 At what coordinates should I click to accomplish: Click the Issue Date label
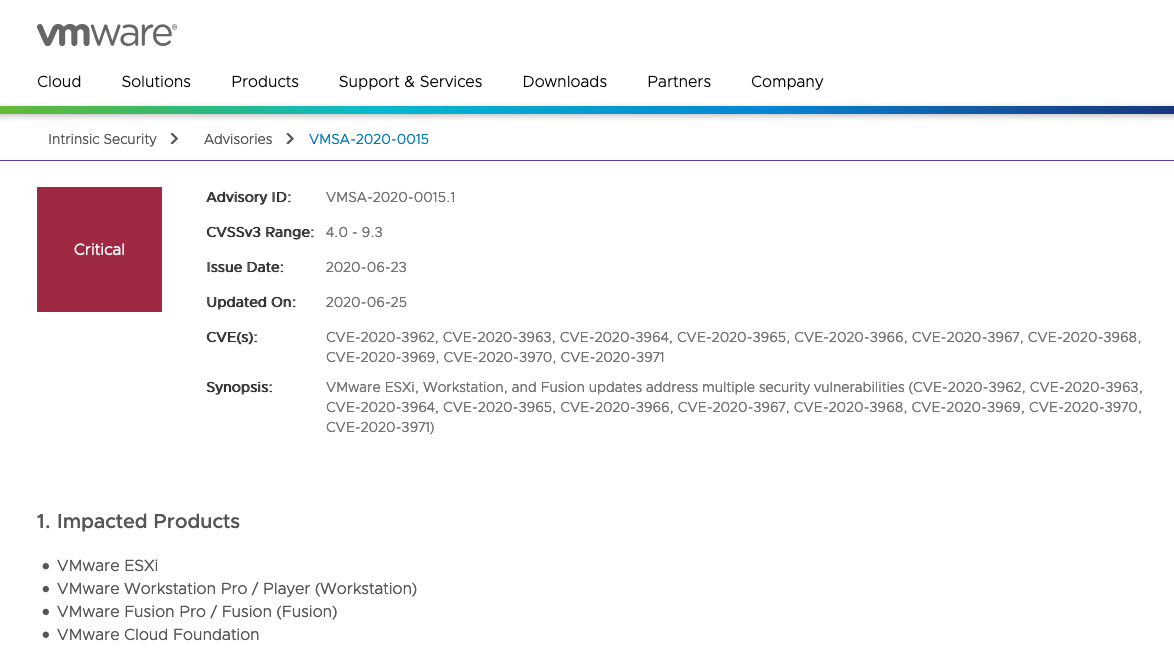[245, 267]
